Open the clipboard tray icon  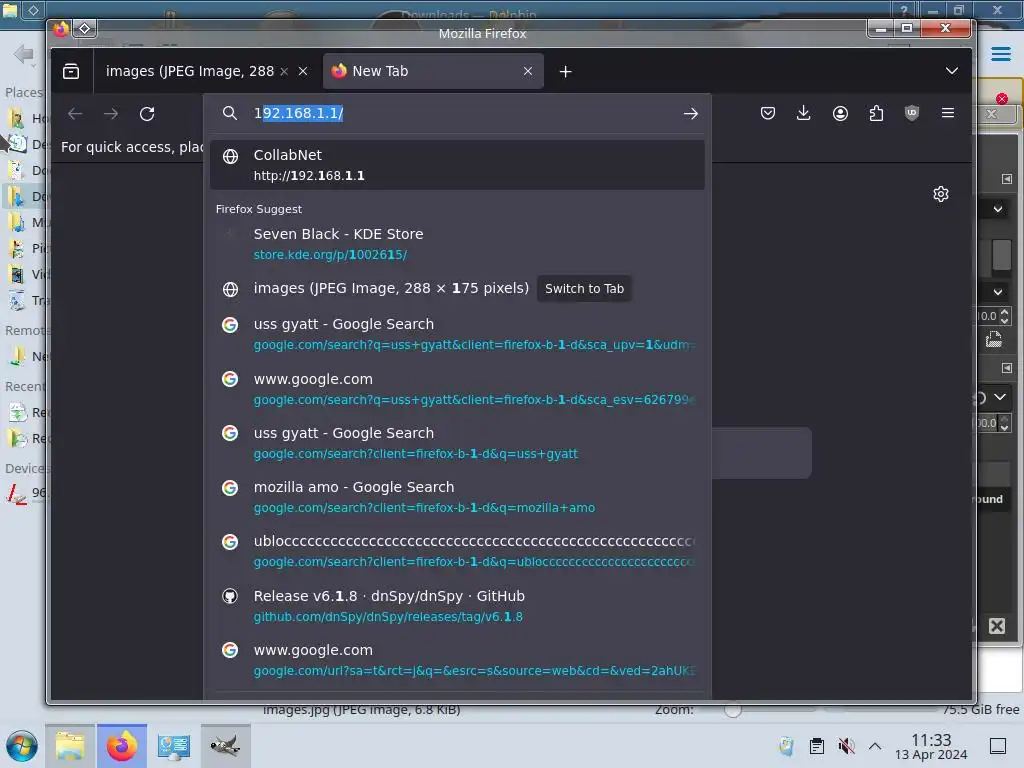pyautogui.click(x=816, y=746)
